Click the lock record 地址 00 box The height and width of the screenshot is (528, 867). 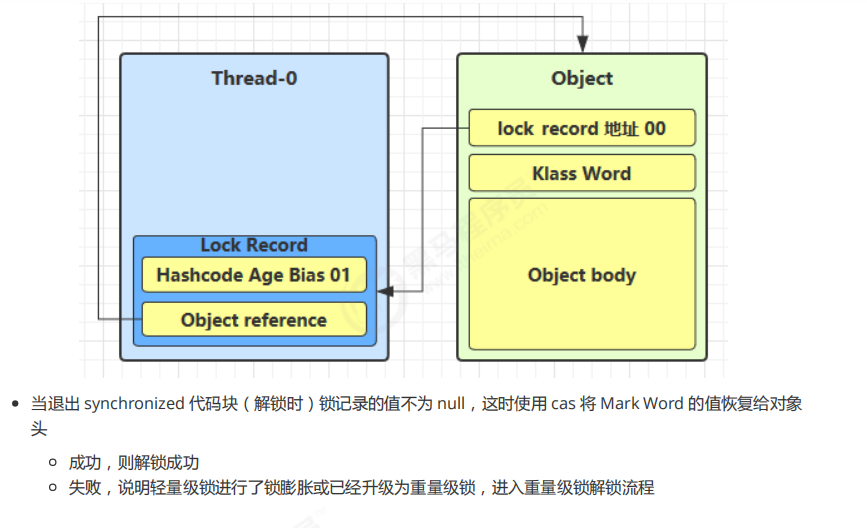click(x=582, y=129)
